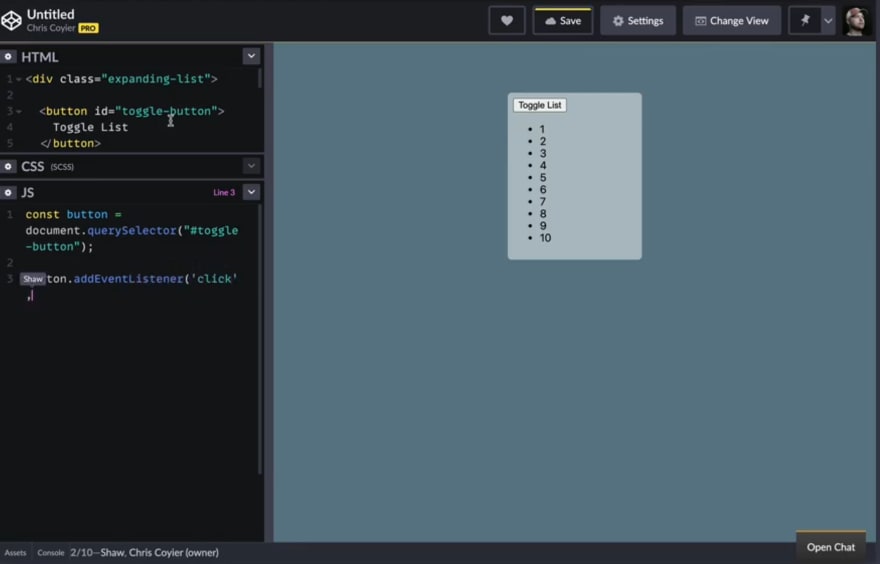The width and height of the screenshot is (880, 564).
Task: Open the CSS editor settings gear
Action: (x=8, y=167)
